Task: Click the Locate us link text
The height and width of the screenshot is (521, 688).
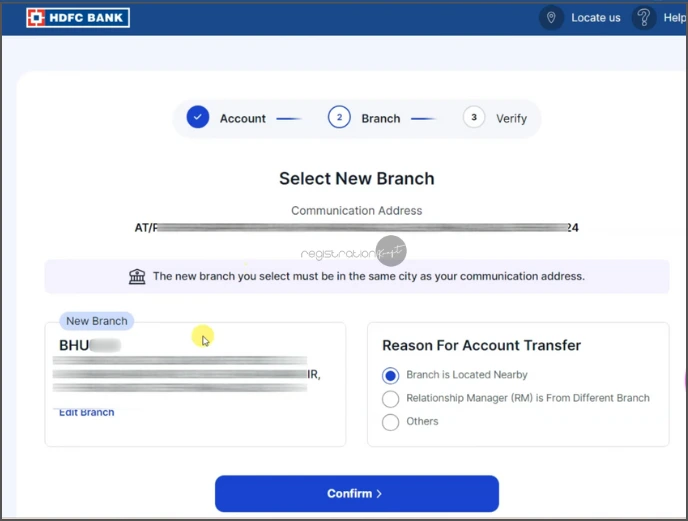Action: click(595, 18)
